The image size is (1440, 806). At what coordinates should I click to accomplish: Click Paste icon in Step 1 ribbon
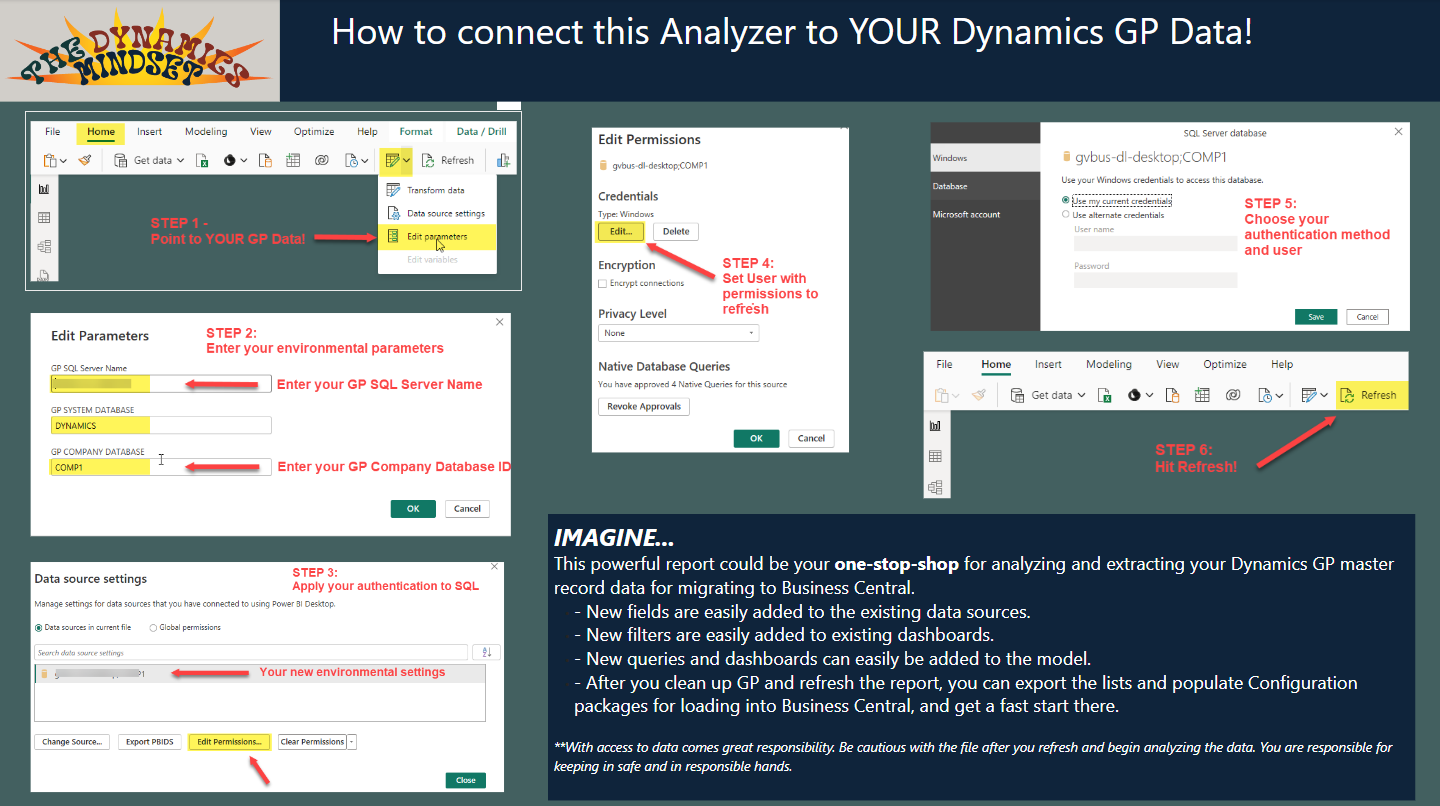[x=50, y=160]
